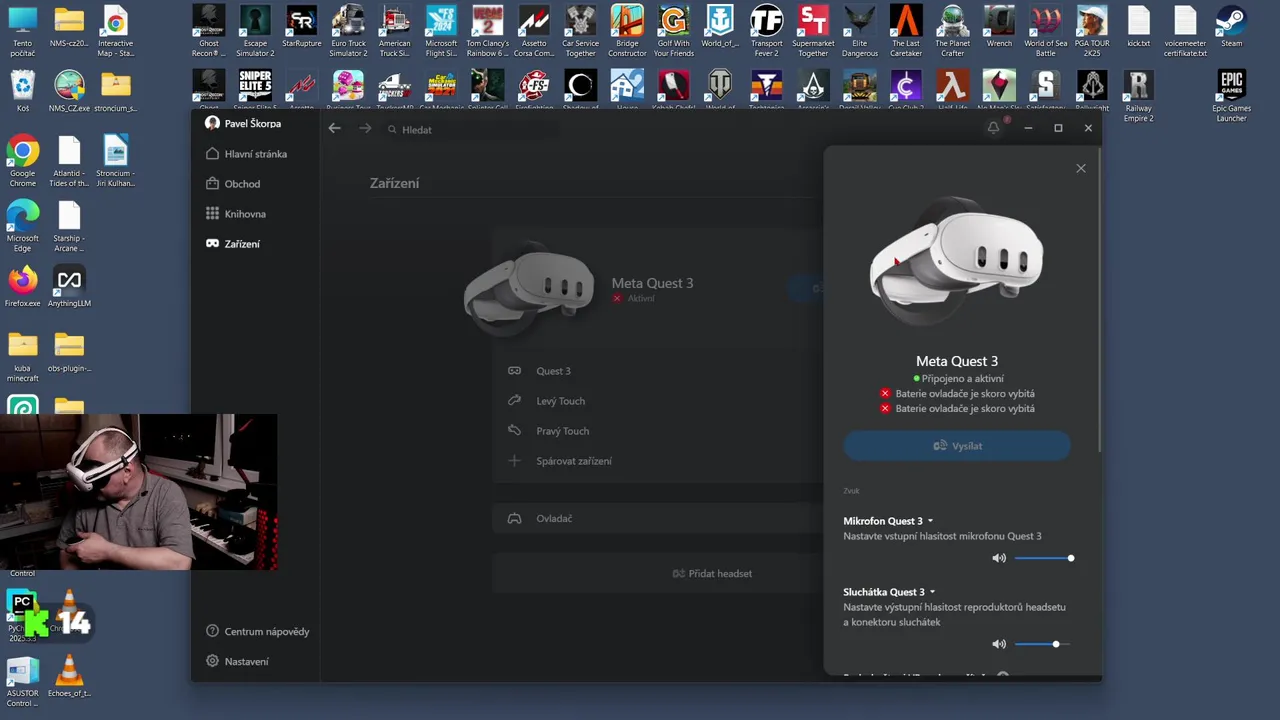The width and height of the screenshot is (1280, 720).
Task: Open AnythingLLM desktop shortcut
Action: [x=69, y=286]
